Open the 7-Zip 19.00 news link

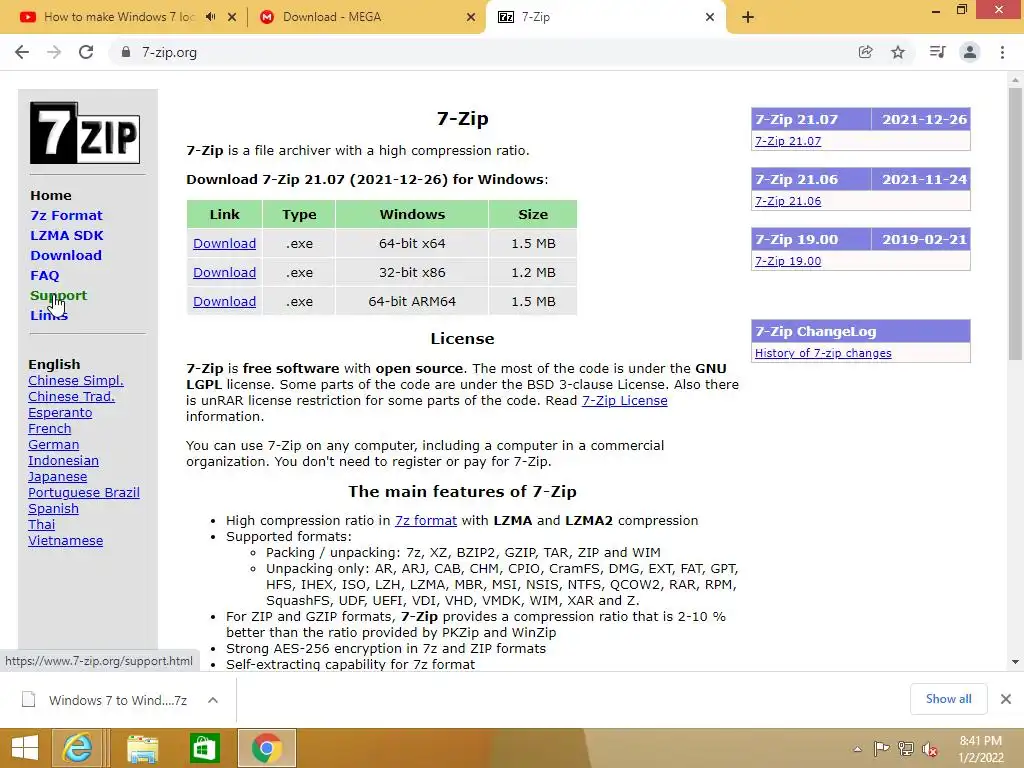coord(788,261)
